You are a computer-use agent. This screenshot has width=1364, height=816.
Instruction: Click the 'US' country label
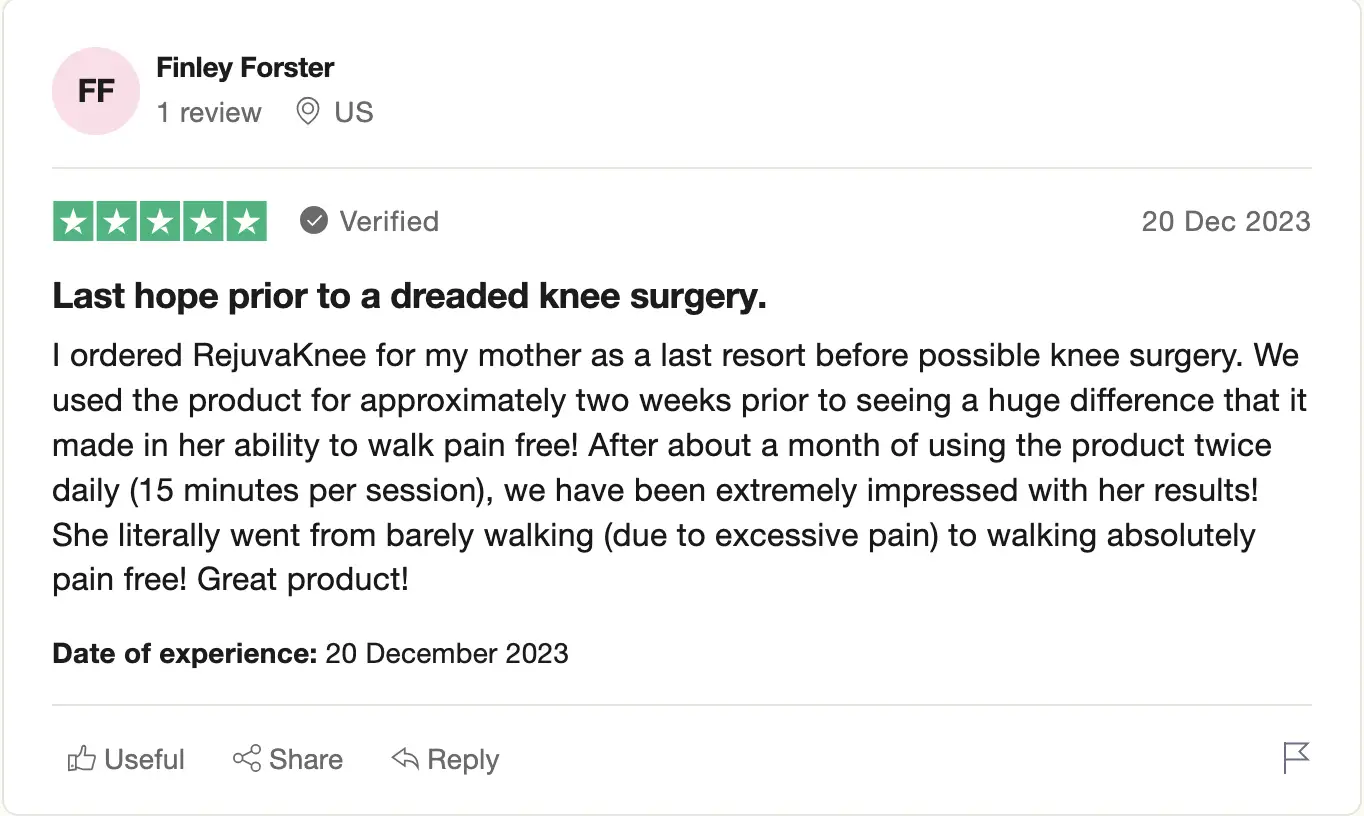[x=354, y=112]
